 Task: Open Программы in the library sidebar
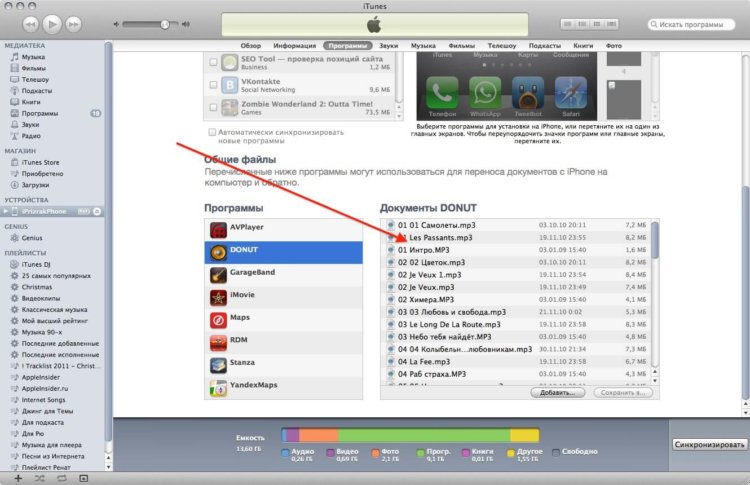click(40, 113)
